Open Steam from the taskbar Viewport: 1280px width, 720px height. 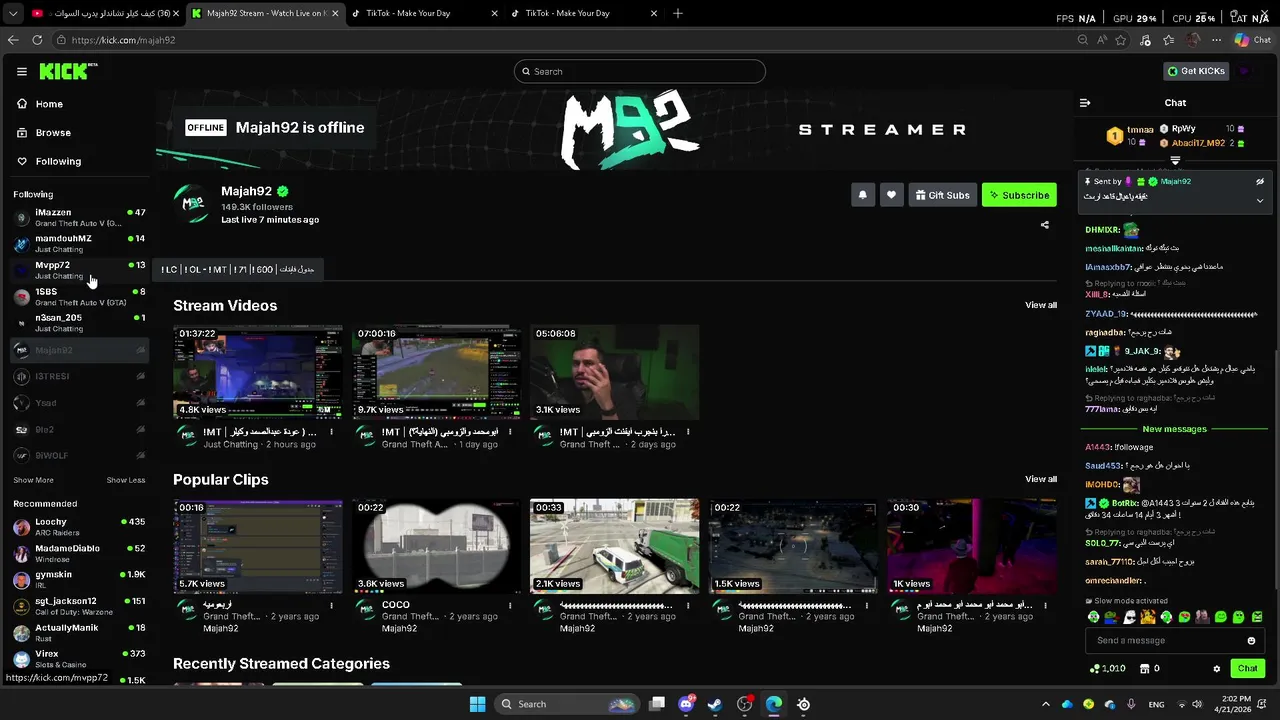715,704
